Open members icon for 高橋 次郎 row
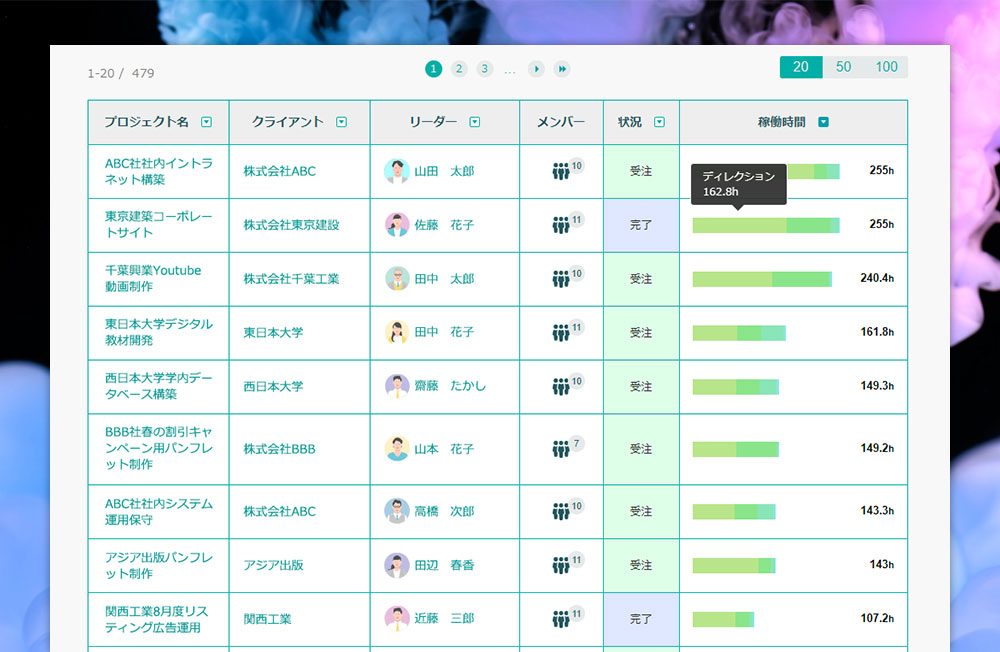1000x652 pixels. (561, 511)
